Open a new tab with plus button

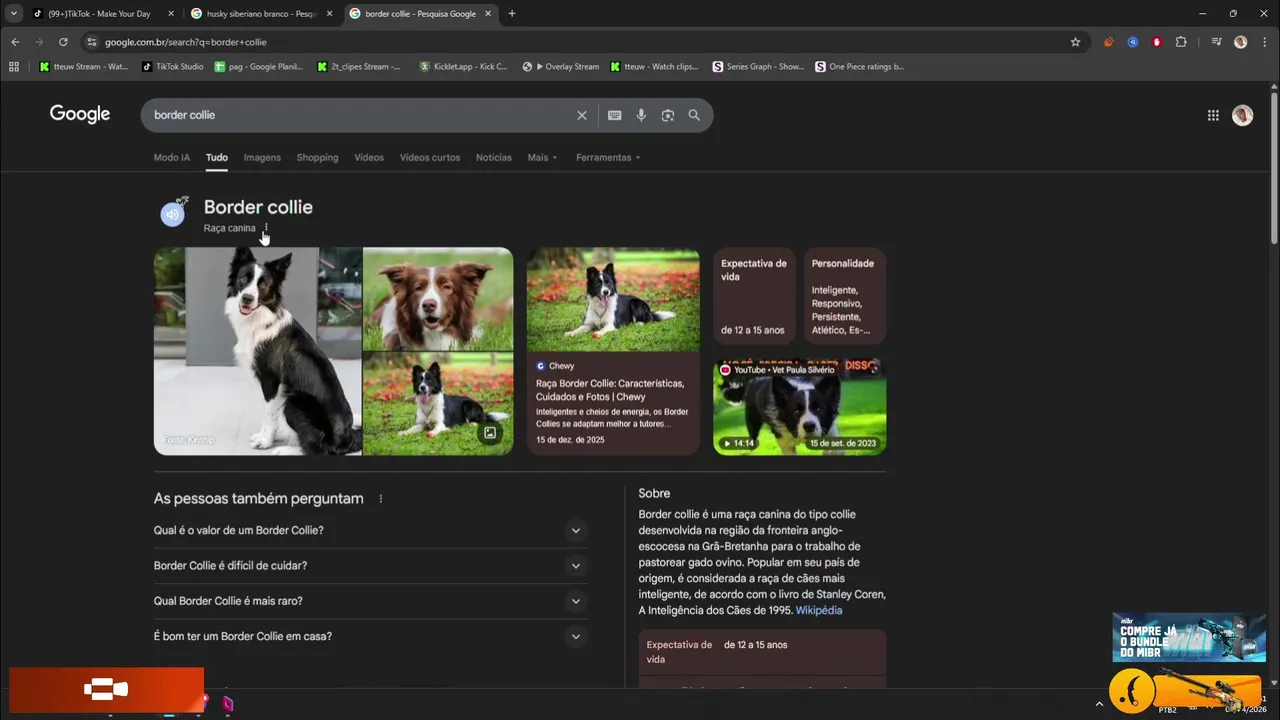point(512,14)
